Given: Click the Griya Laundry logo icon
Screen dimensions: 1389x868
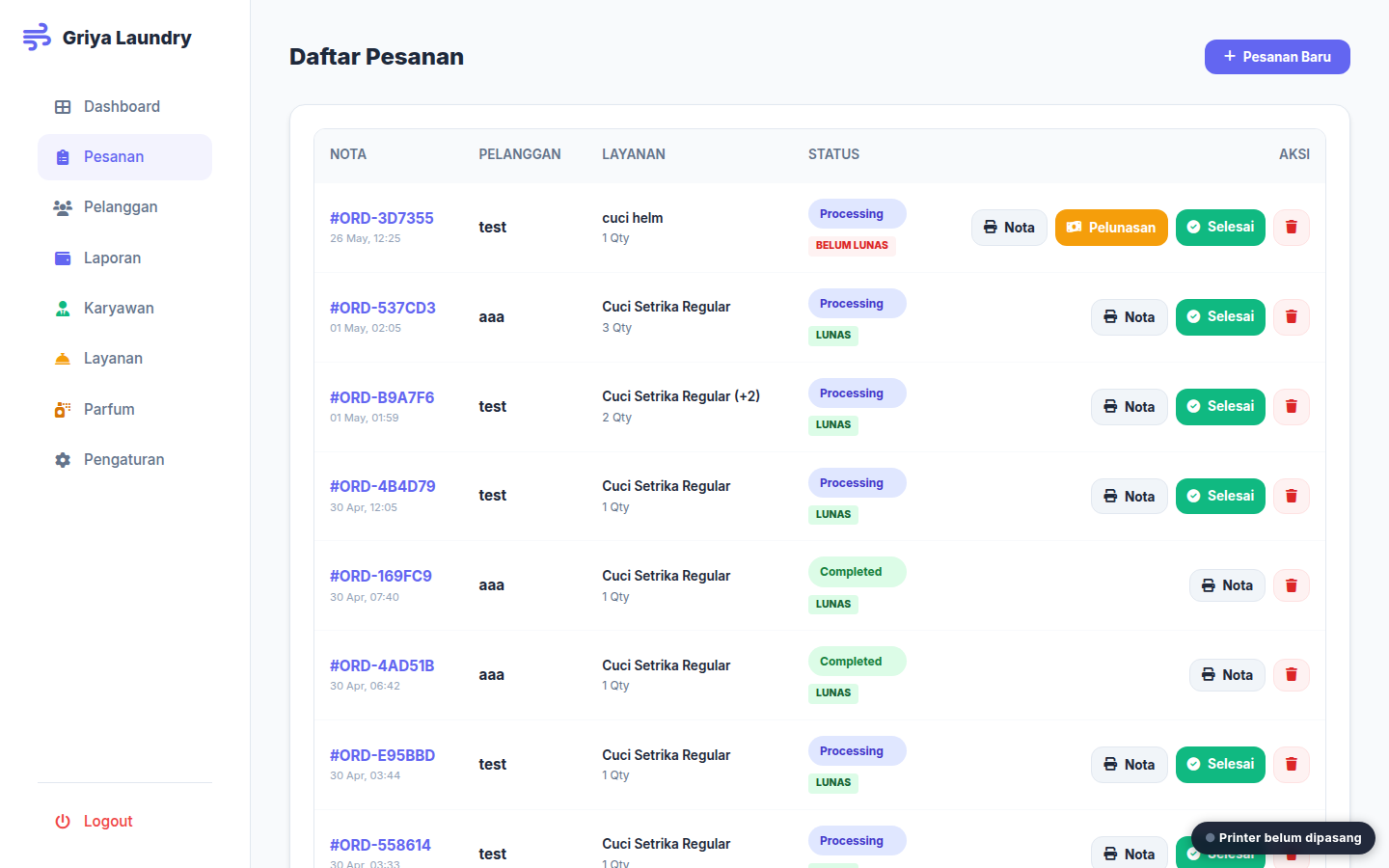Looking at the screenshot, I should 37,38.
